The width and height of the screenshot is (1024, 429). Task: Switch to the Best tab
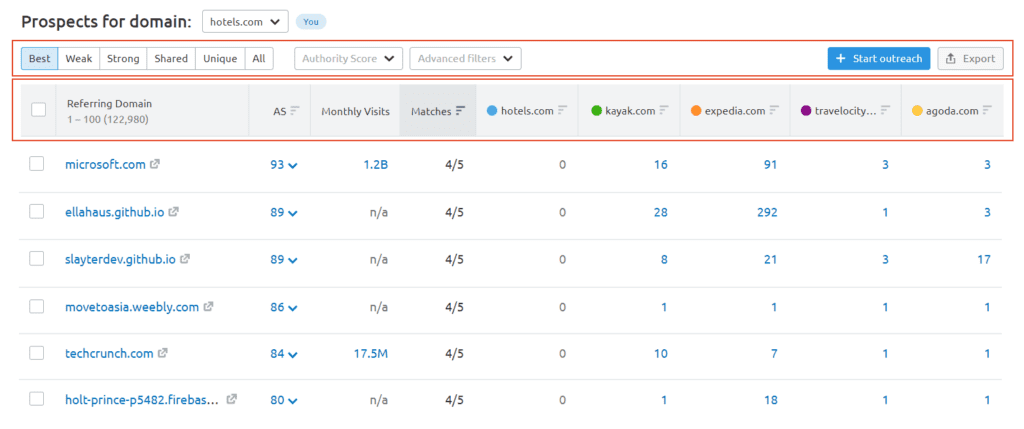pos(40,58)
